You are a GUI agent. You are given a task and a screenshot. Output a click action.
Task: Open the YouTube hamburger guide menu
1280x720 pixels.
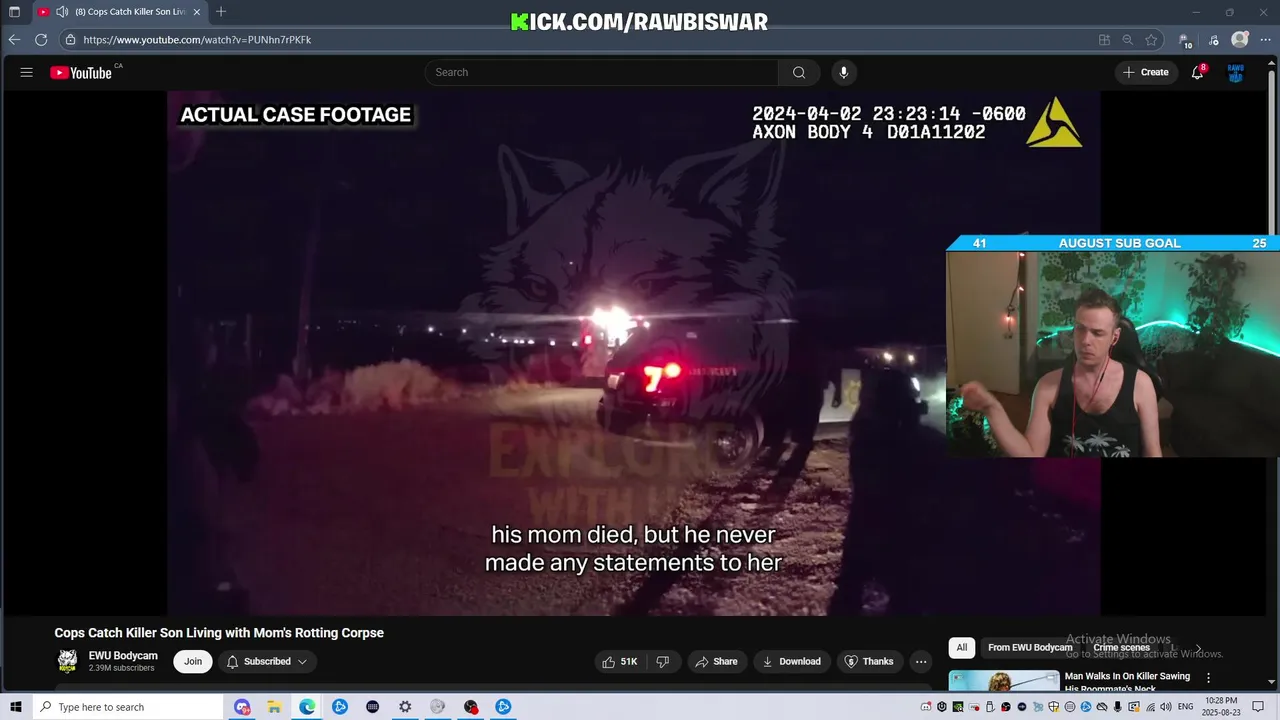pyautogui.click(x=27, y=72)
